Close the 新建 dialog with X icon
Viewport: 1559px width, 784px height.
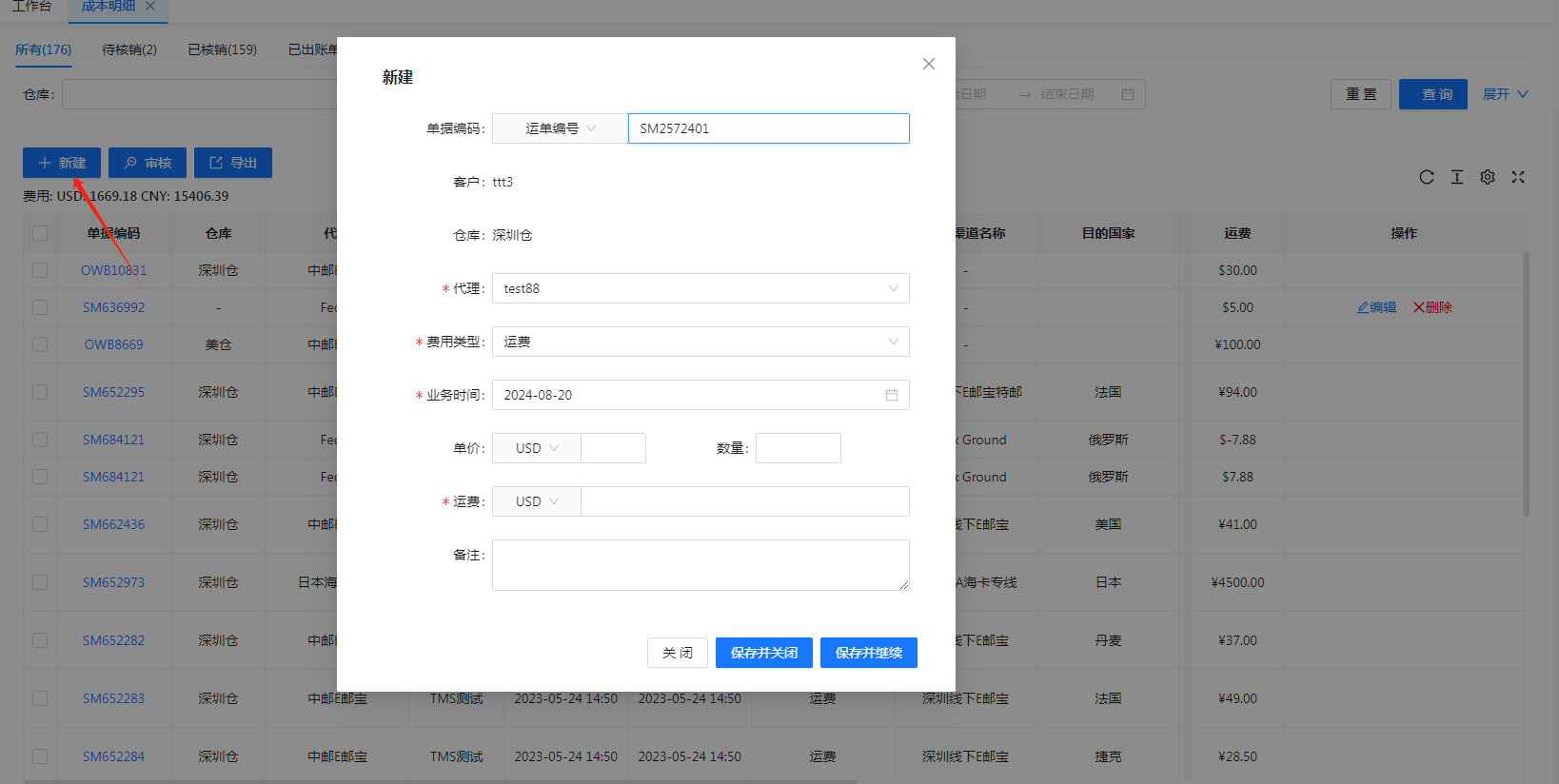928,64
